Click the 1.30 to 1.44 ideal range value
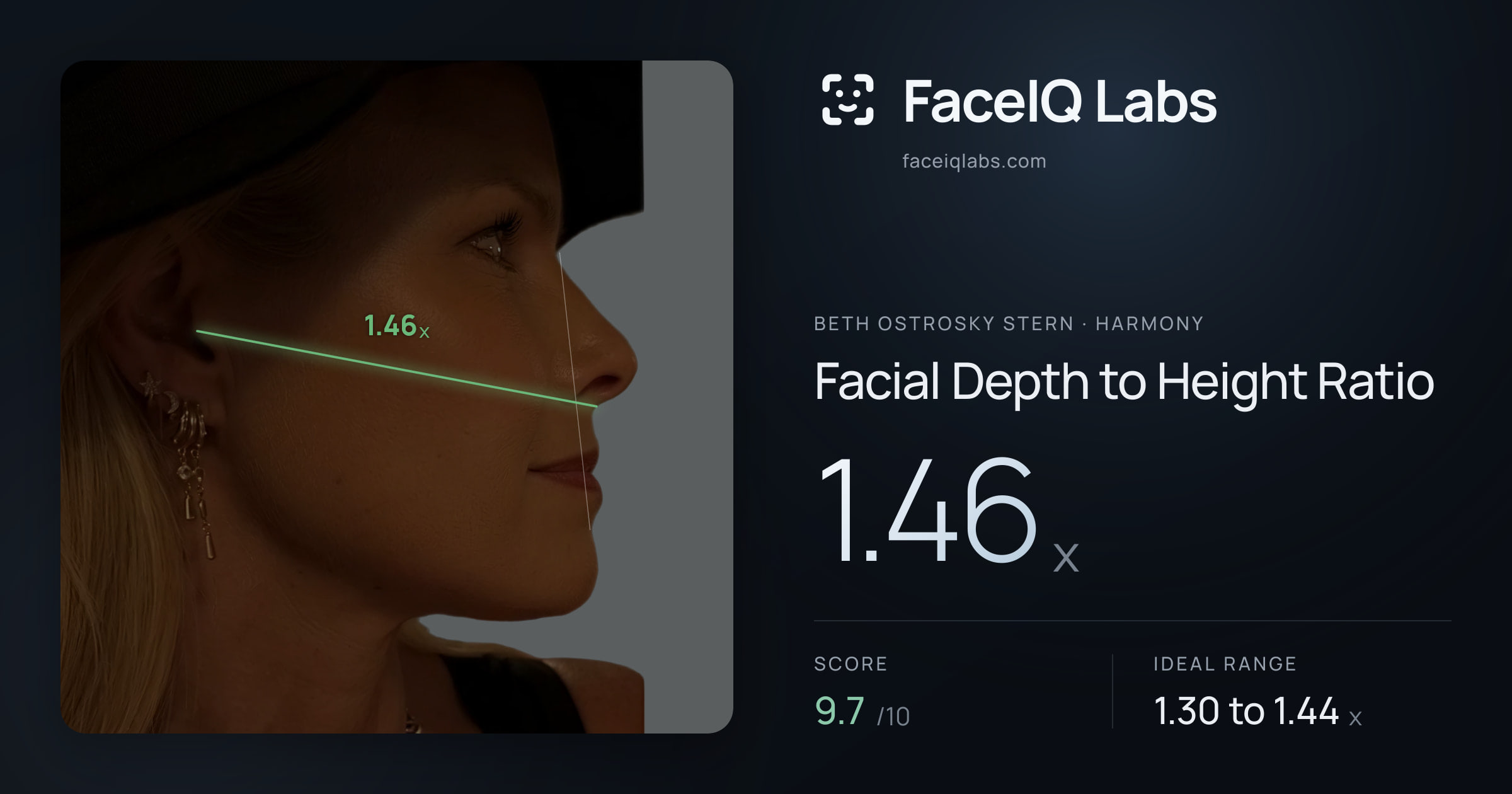The image size is (1512, 794). pos(1257,711)
